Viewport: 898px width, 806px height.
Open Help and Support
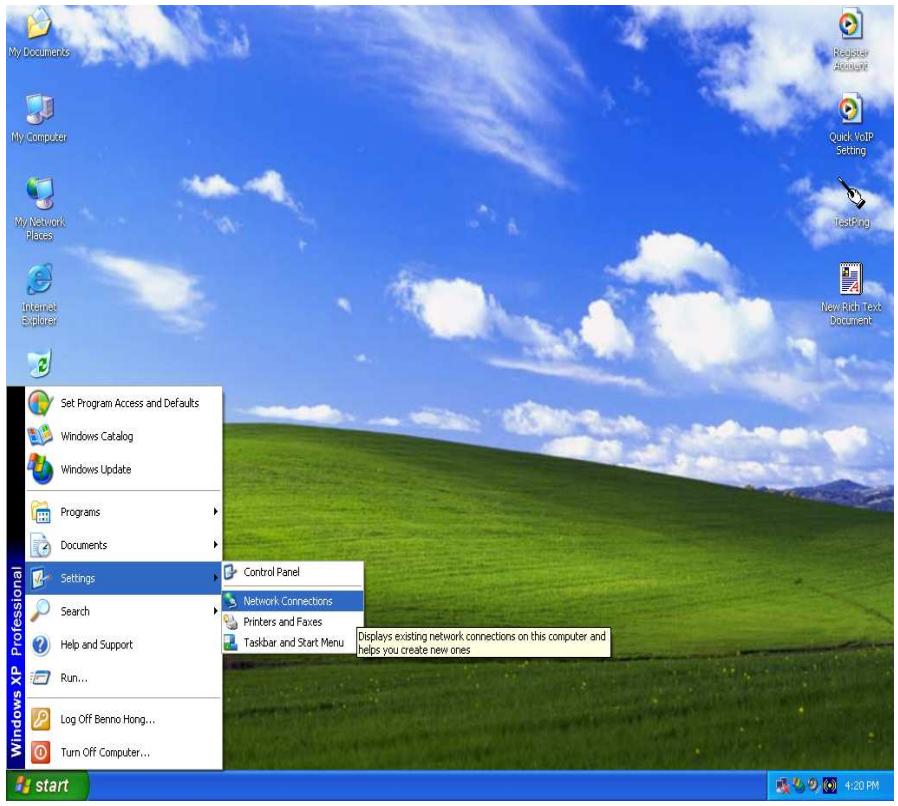(x=124, y=644)
